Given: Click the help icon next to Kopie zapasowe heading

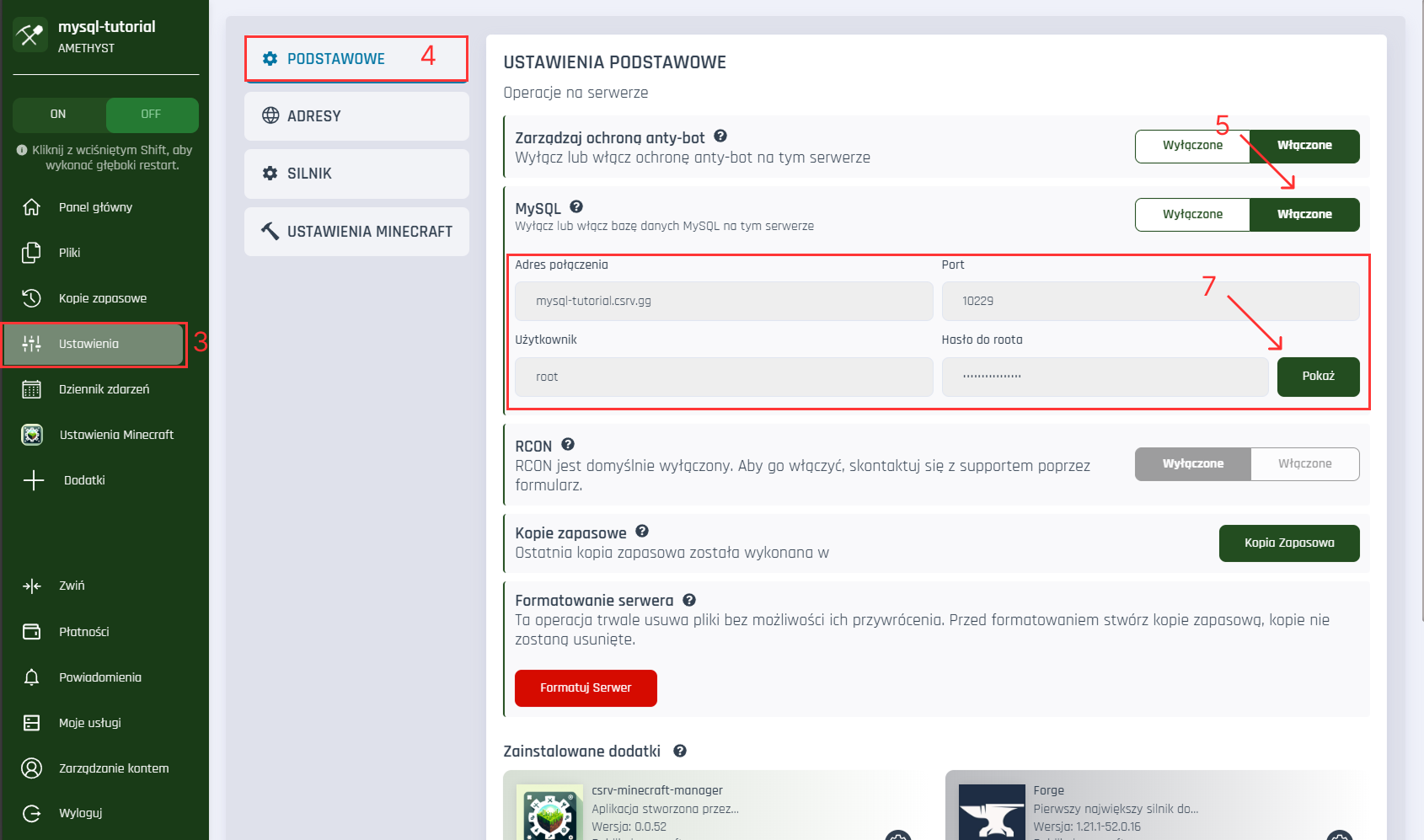Looking at the screenshot, I should 642,531.
